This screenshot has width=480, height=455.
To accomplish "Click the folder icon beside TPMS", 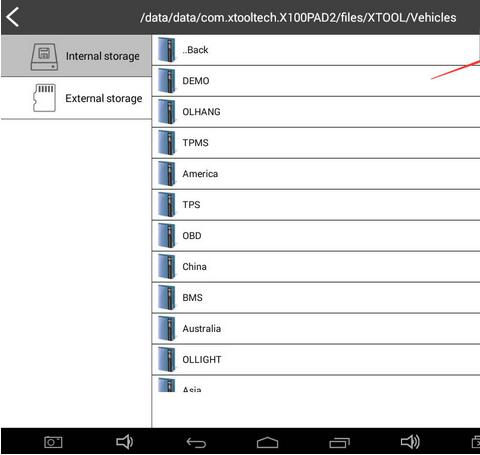I will [166, 143].
